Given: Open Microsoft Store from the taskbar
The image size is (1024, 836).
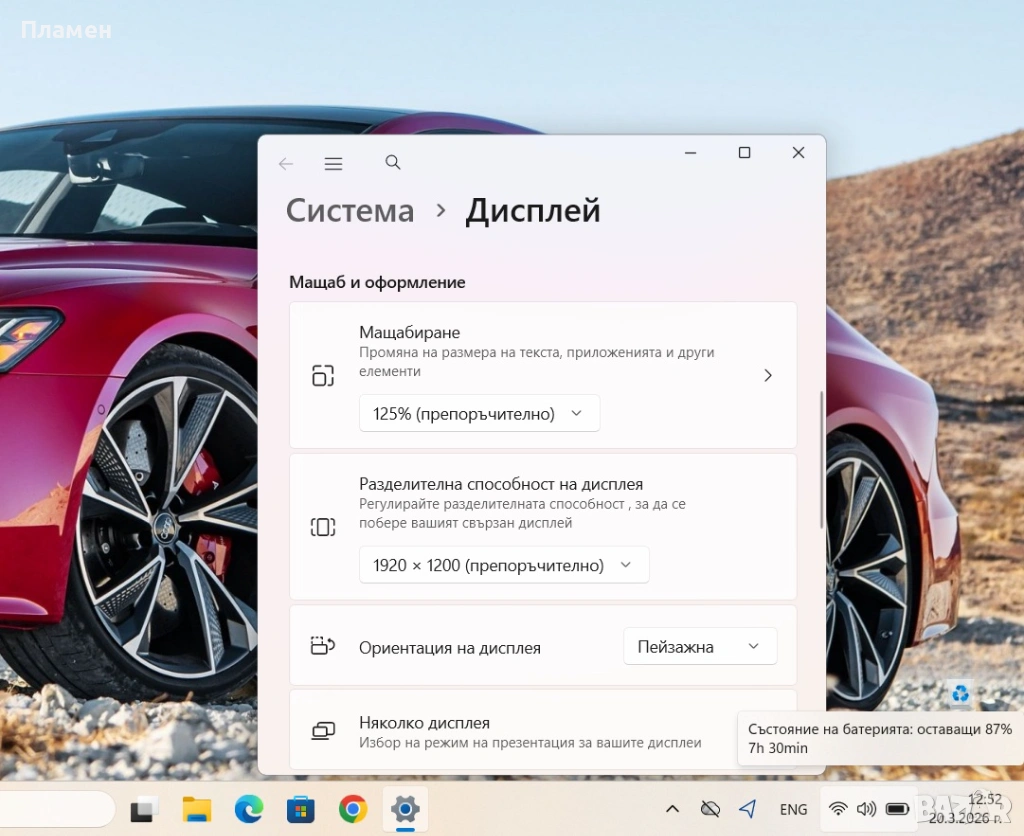Looking at the screenshot, I should coord(300,809).
